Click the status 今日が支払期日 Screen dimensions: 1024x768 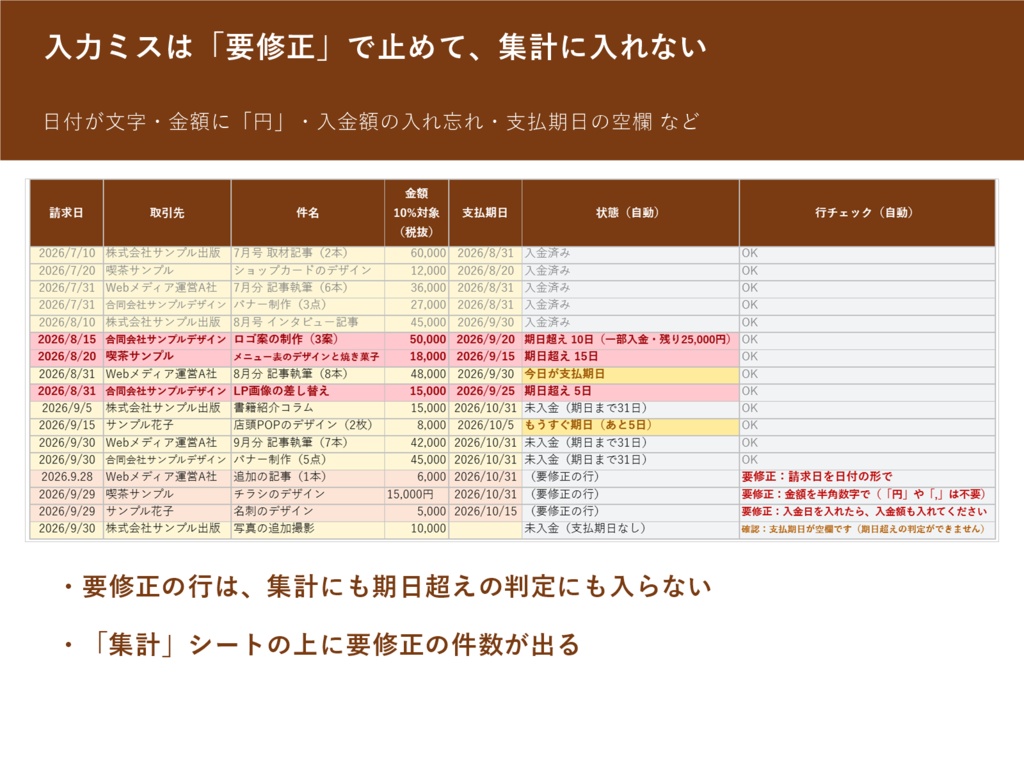(x=630, y=374)
